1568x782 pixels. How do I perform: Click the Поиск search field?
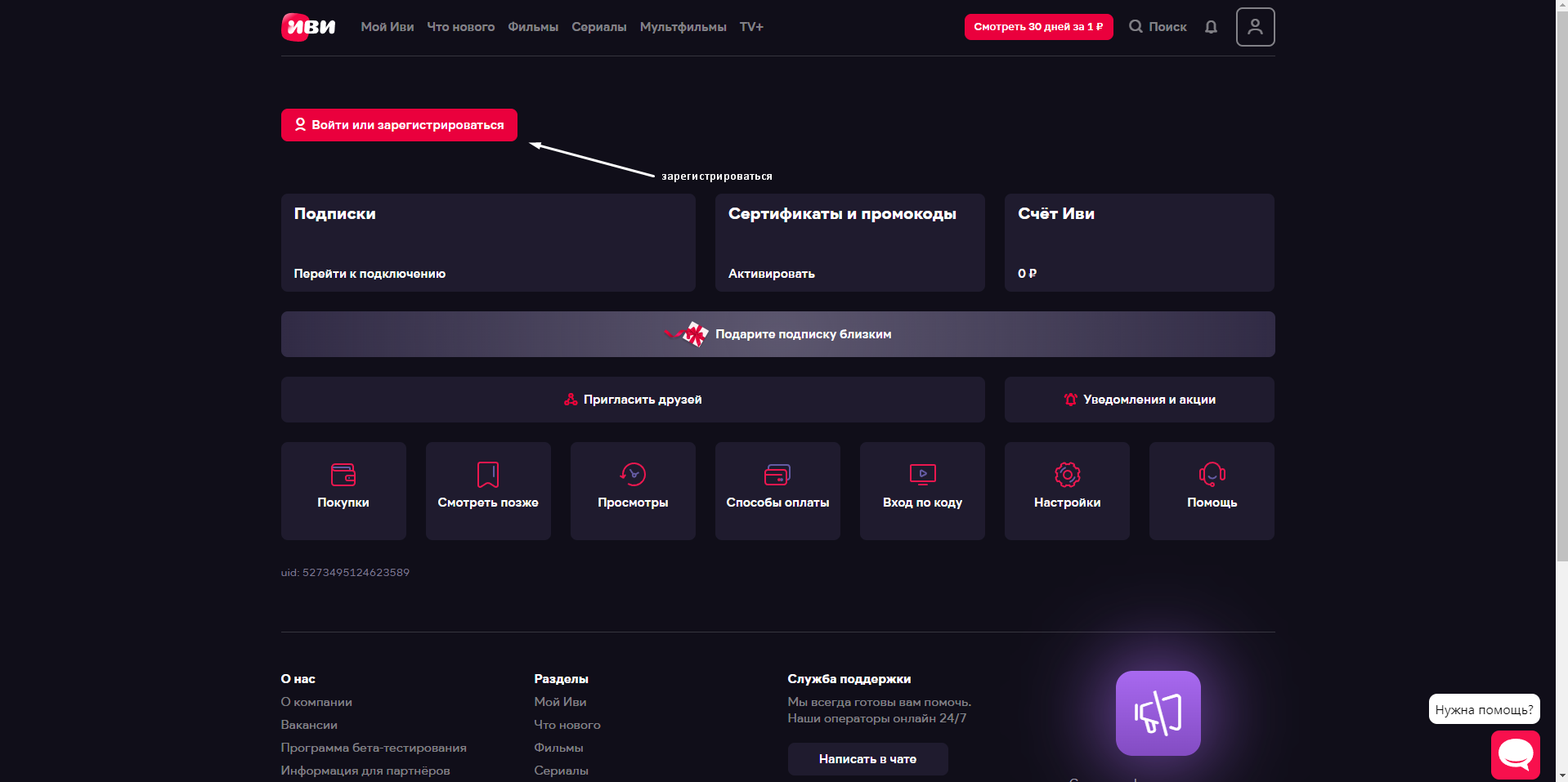pyautogui.click(x=1158, y=27)
